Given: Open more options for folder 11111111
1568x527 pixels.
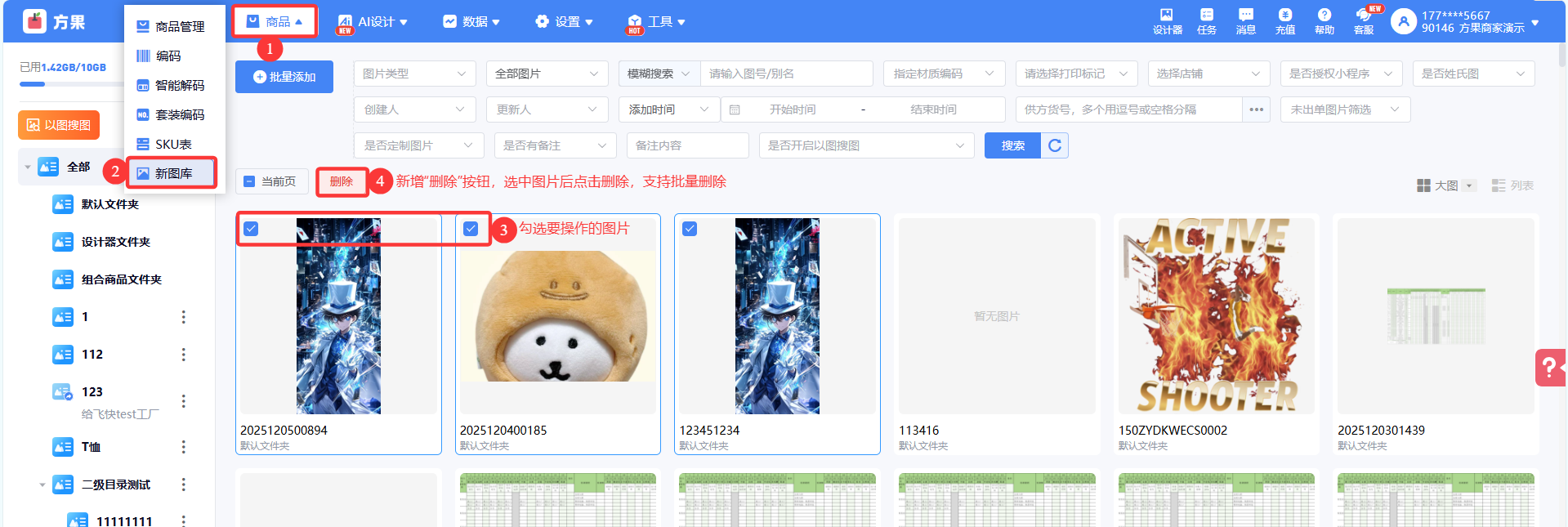Looking at the screenshot, I should click(183, 520).
